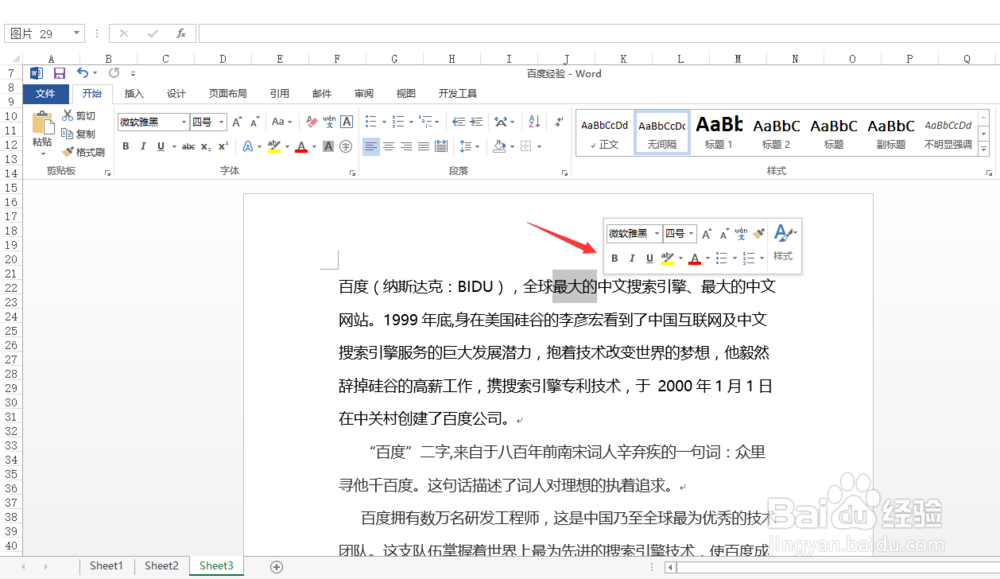This screenshot has height=579, width=1000.
Task: Click the Redo icon in Word title bar
Action: pos(114,73)
